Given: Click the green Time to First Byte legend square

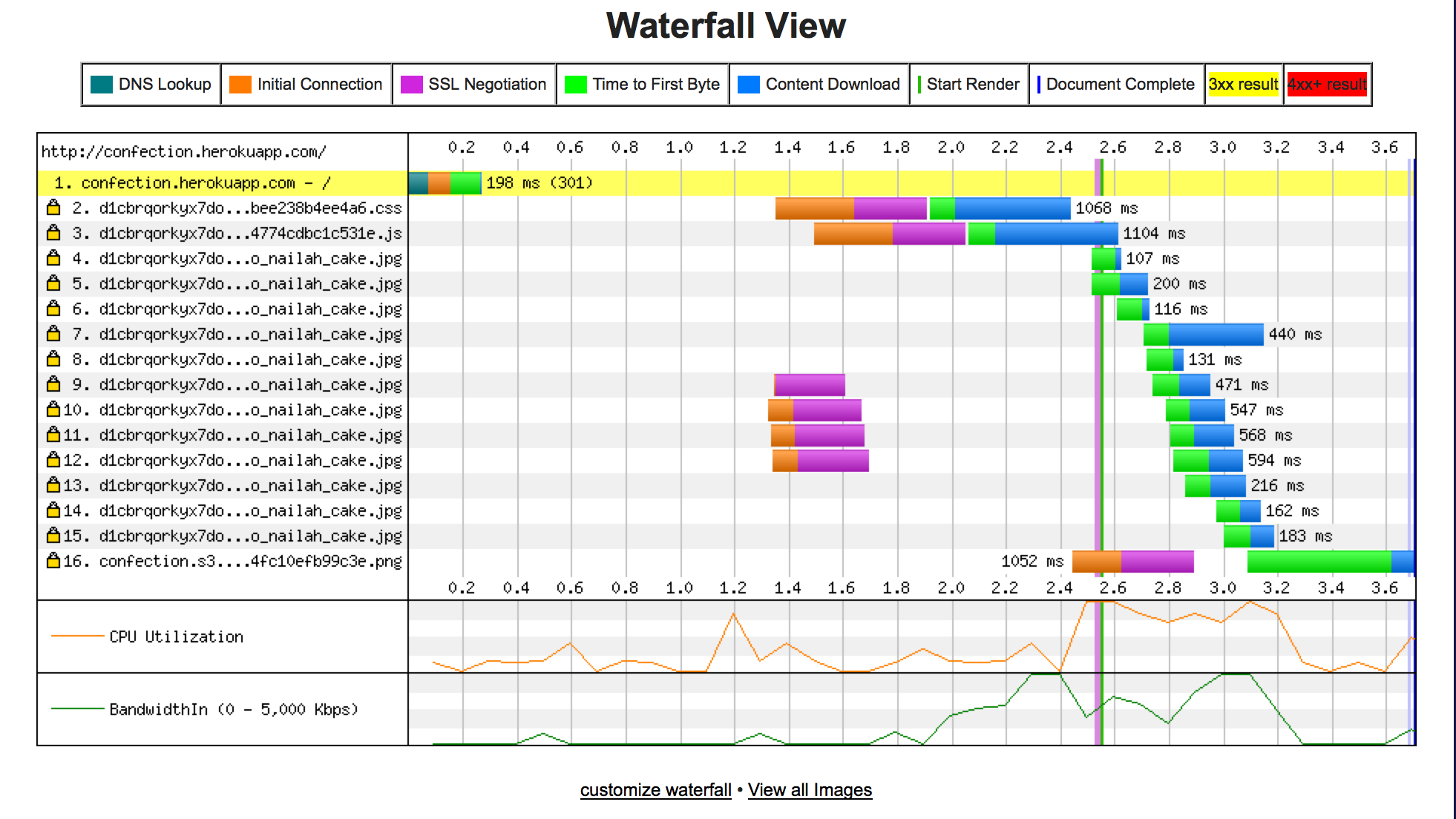Looking at the screenshot, I should pyautogui.click(x=574, y=84).
